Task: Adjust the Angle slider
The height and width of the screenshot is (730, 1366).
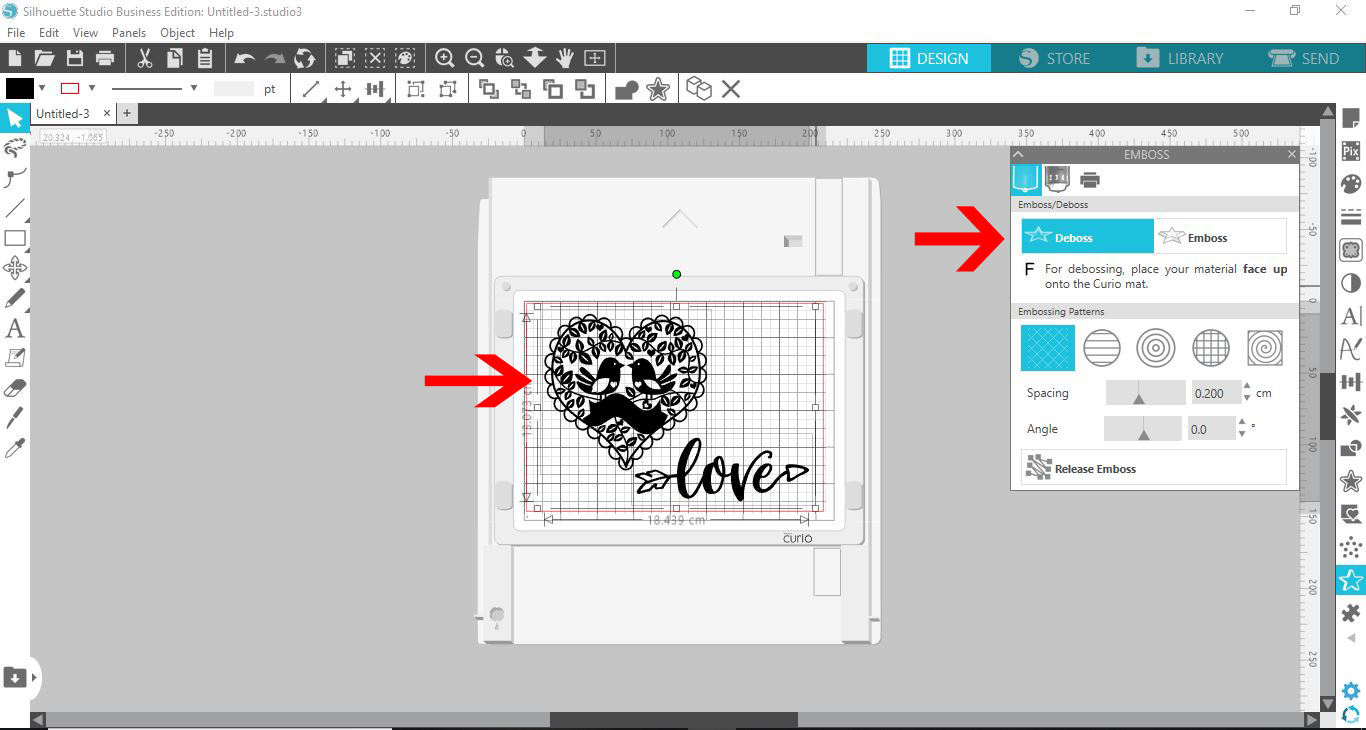Action: click(x=1143, y=429)
